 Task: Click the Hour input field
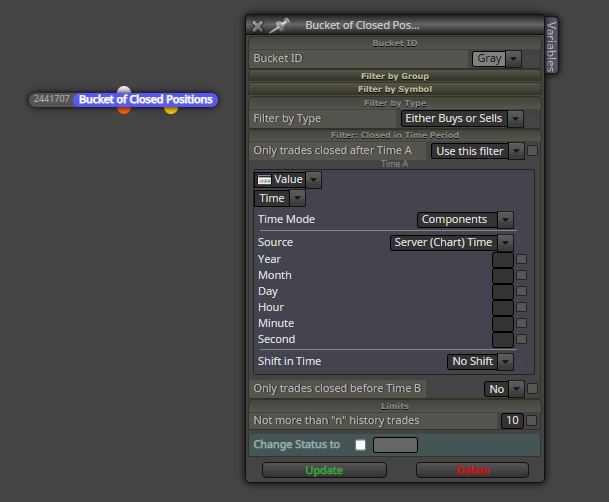pos(503,307)
